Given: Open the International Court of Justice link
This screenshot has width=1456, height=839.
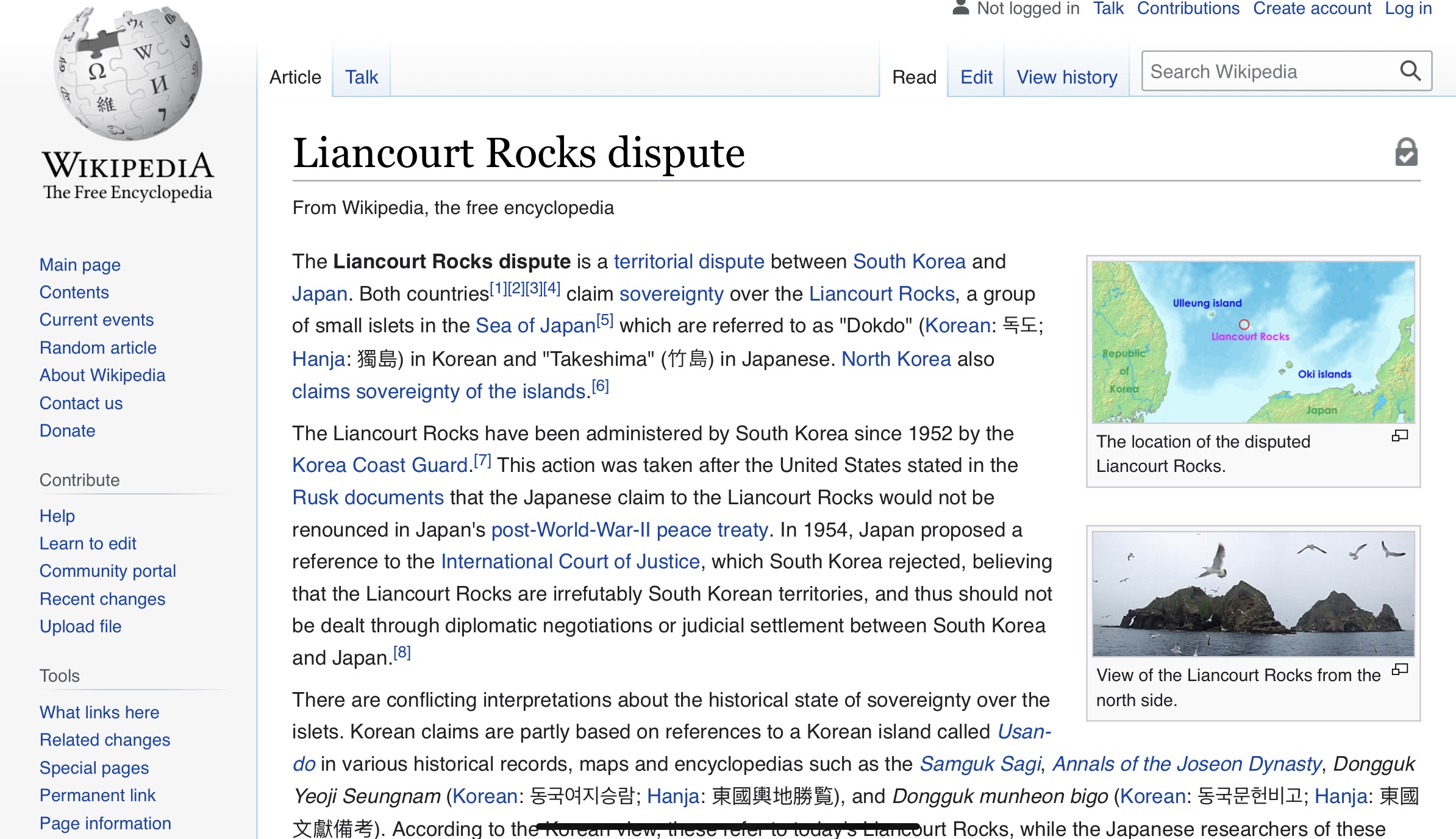Looking at the screenshot, I should (570, 562).
